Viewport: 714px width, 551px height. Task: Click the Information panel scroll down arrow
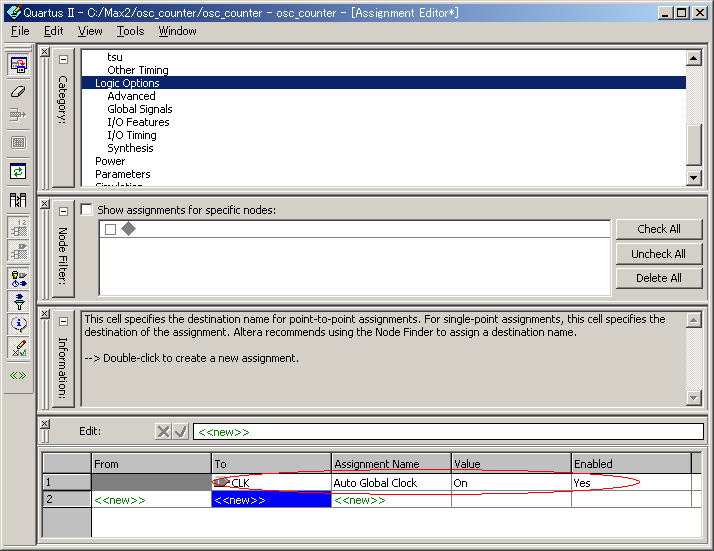pos(693,398)
